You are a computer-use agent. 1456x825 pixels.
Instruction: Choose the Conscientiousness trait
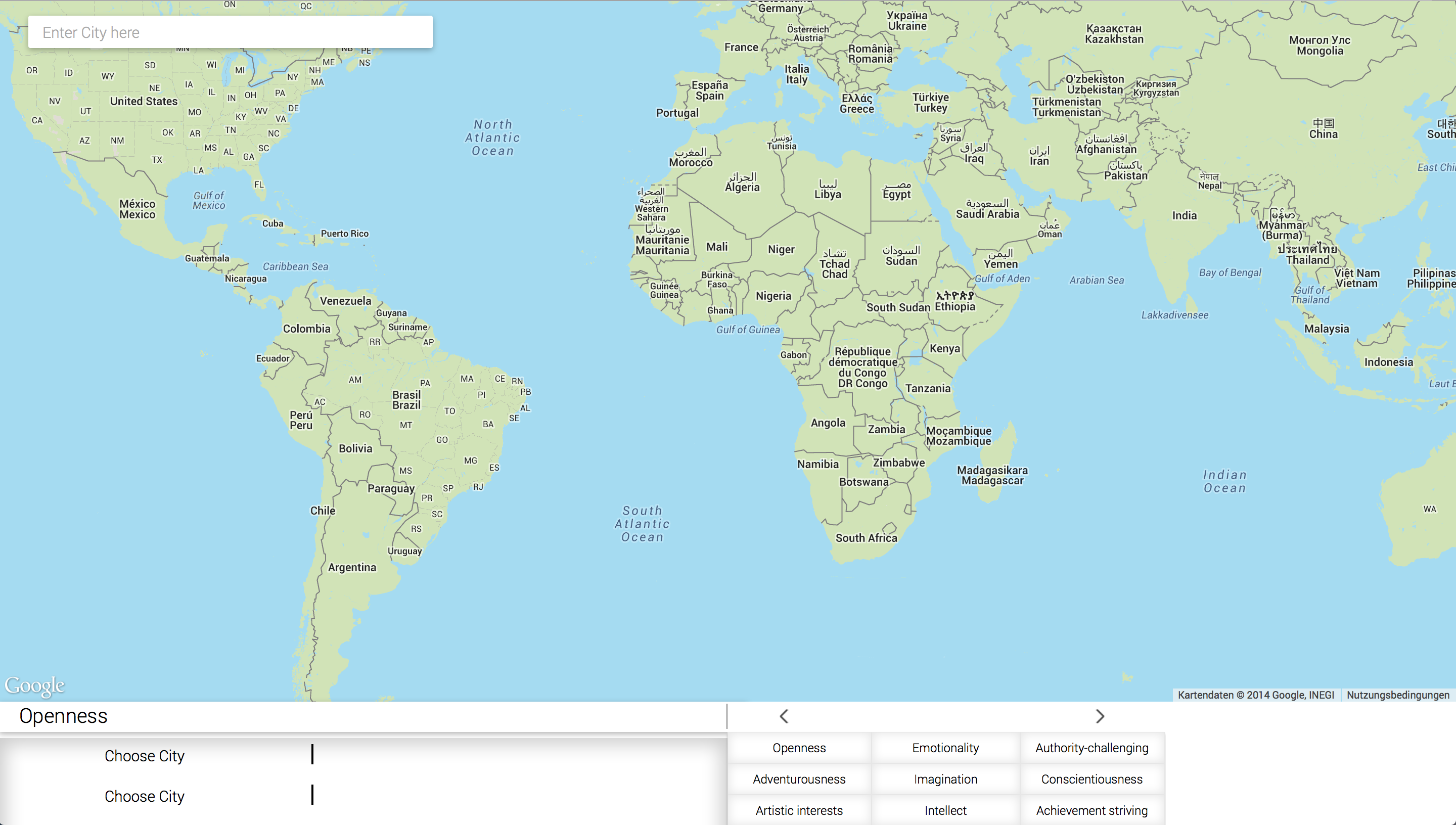tap(1091, 779)
